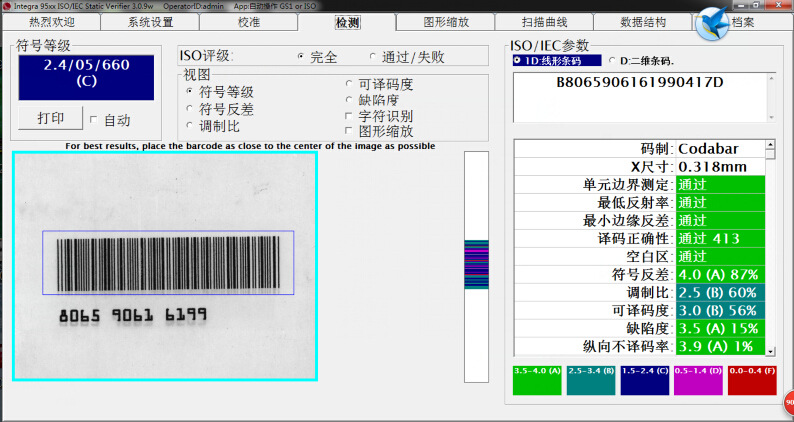Click the human-readable digits 8065 9061 6199
The height and width of the screenshot is (422, 794).
133,316
